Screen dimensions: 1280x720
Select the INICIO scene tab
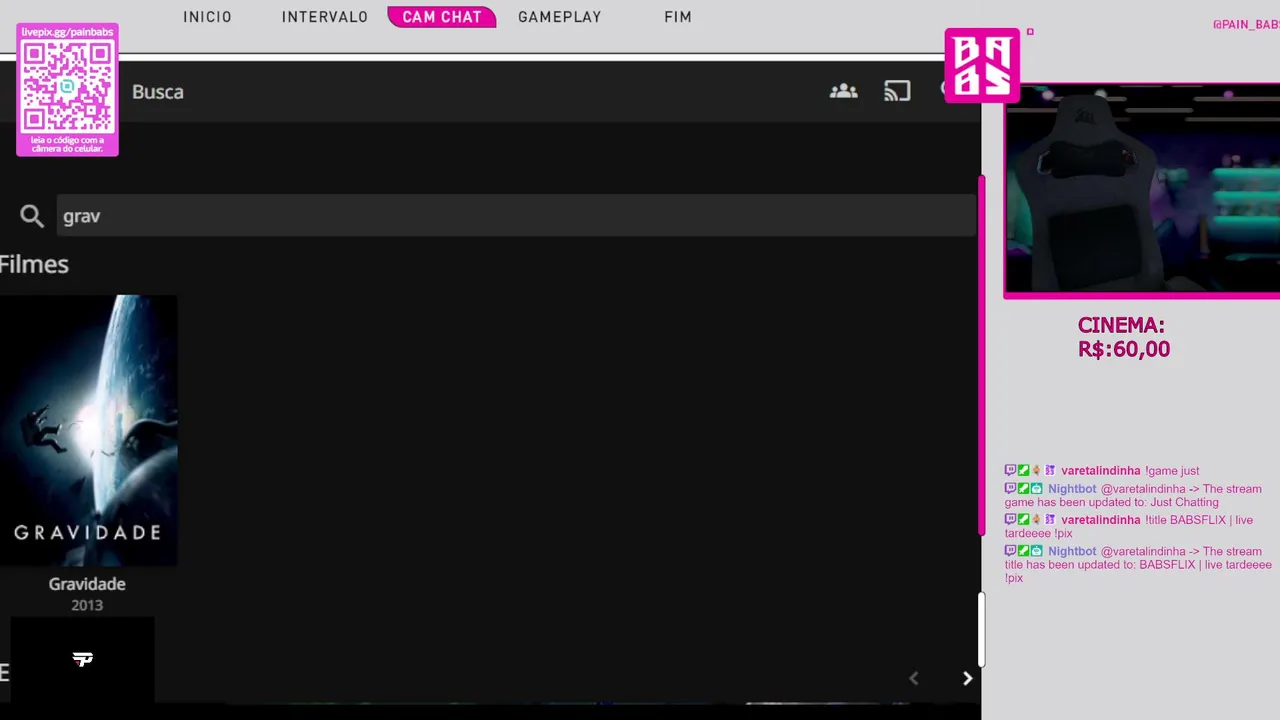click(x=207, y=17)
